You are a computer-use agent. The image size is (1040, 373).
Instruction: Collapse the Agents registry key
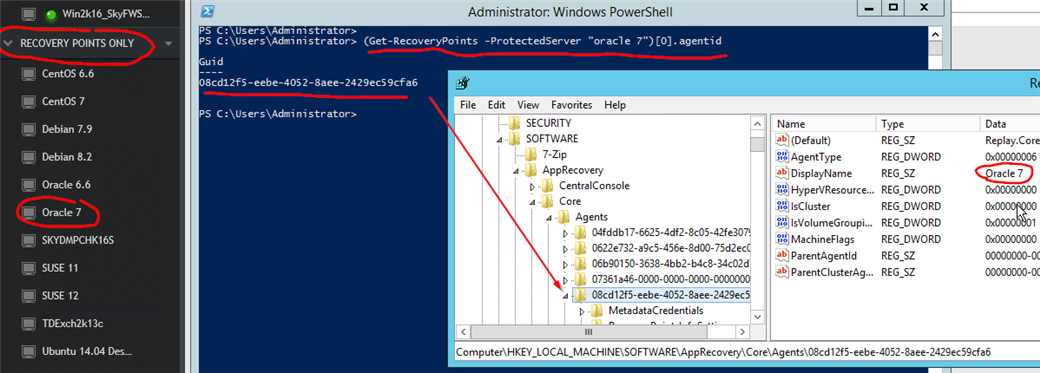[550, 218]
